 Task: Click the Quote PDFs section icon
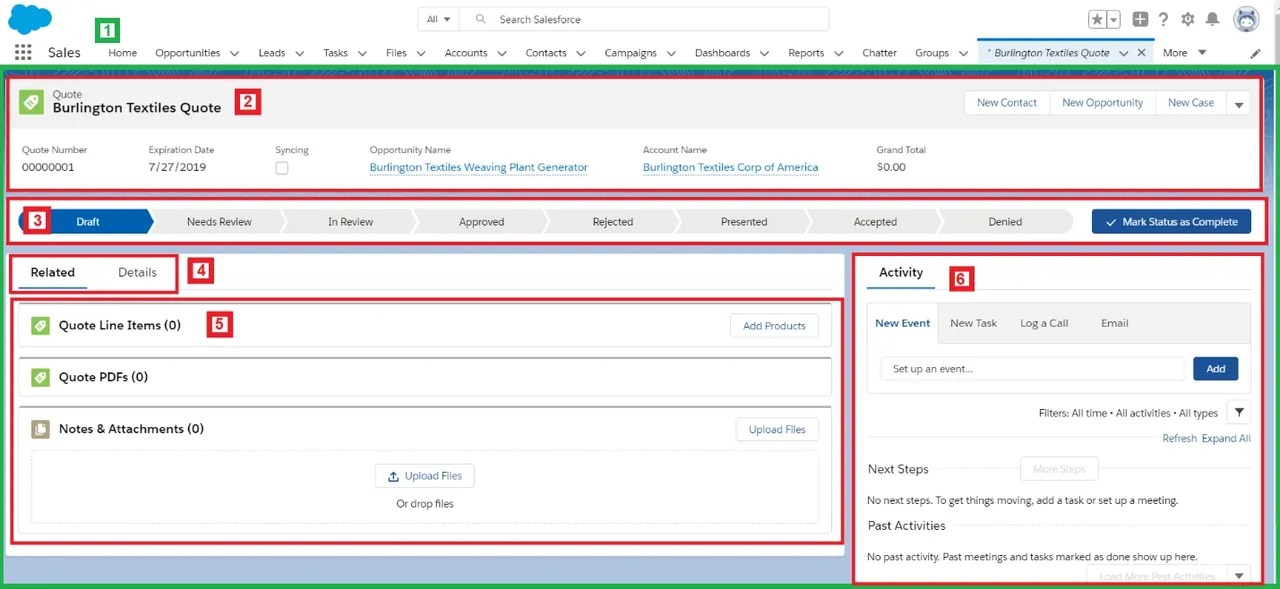coord(38,377)
